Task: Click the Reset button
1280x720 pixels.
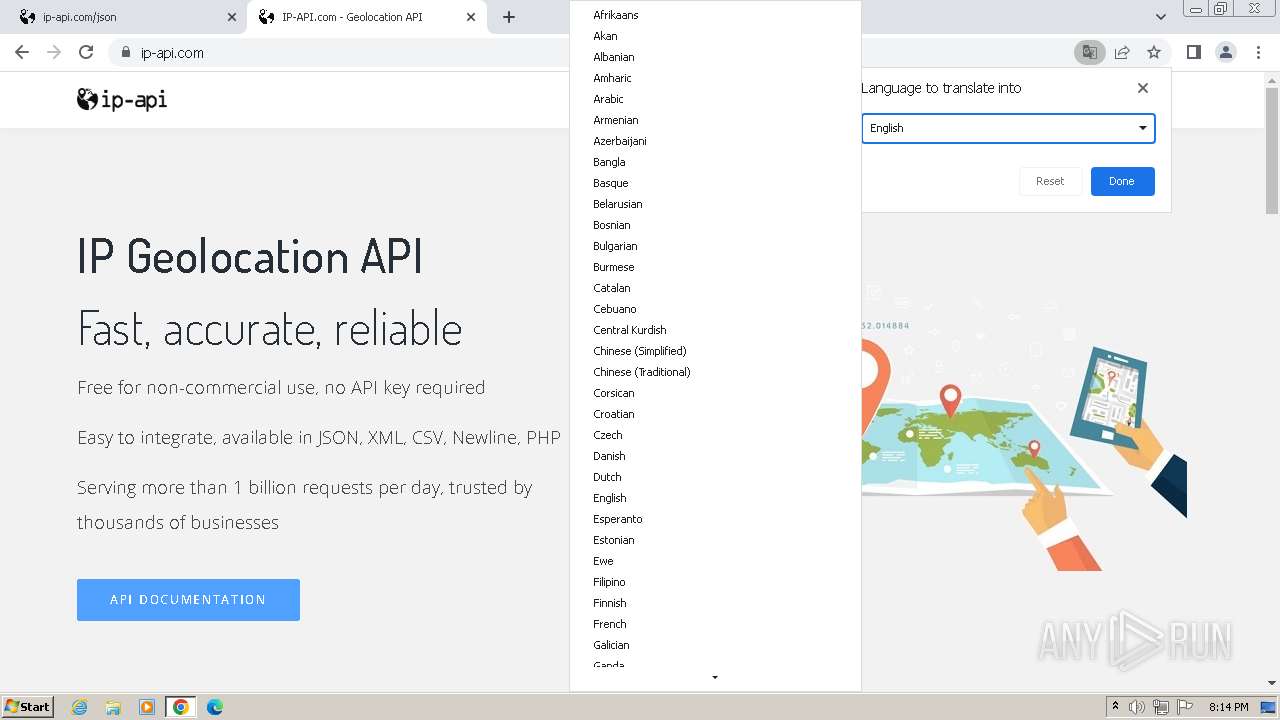Action: (1050, 181)
